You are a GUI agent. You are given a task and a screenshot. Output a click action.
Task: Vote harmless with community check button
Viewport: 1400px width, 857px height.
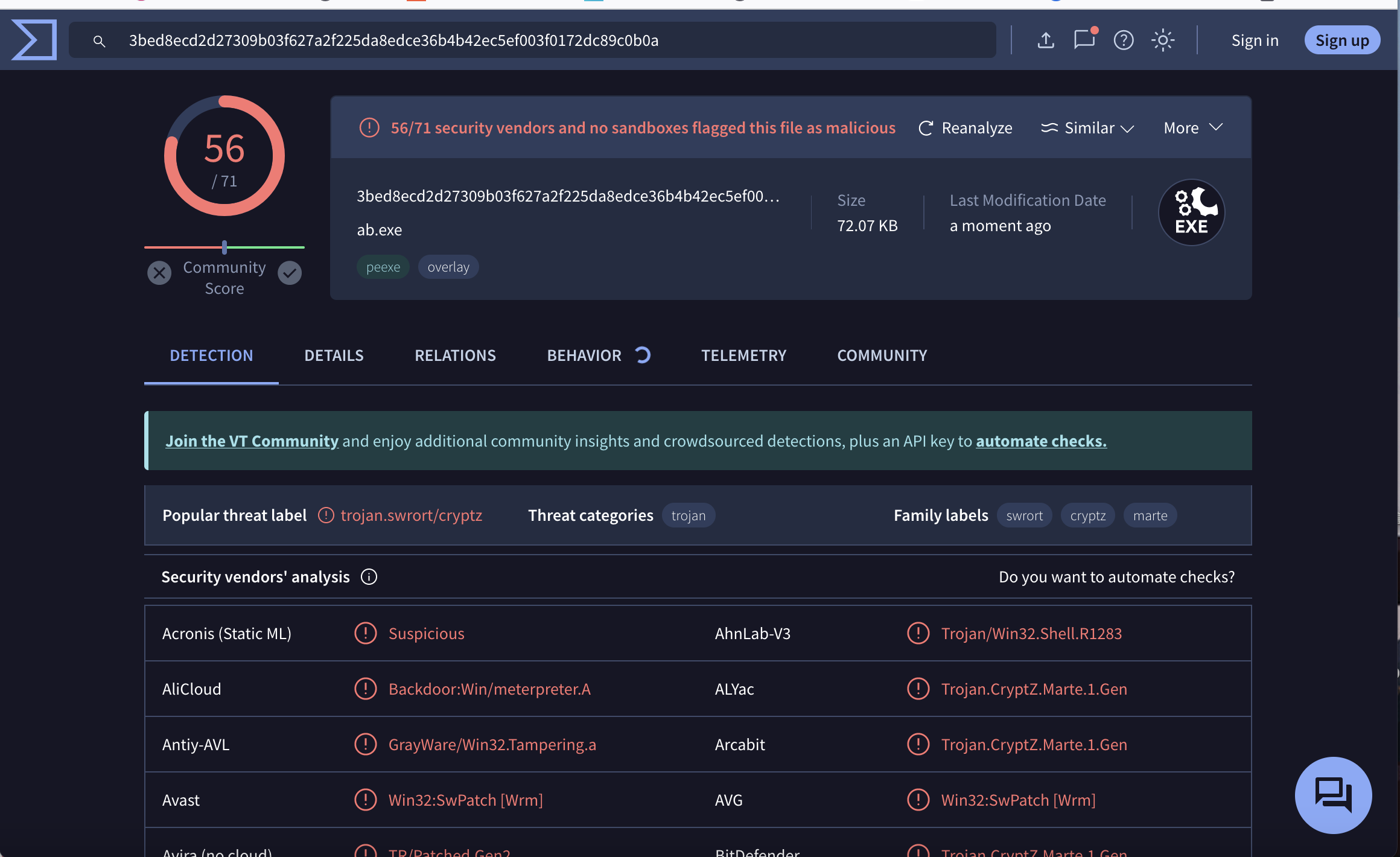point(290,273)
